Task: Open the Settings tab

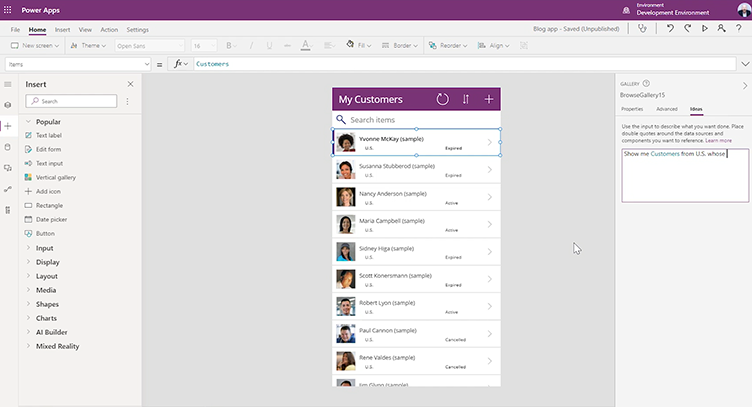Action: pyautogui.click(x=137, y=30)
